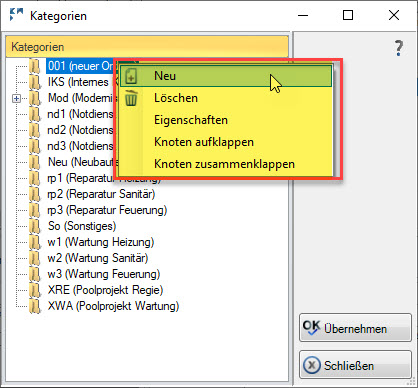Click the trash can icon beside Löschen
418x388 pixels.
point(131,98)
